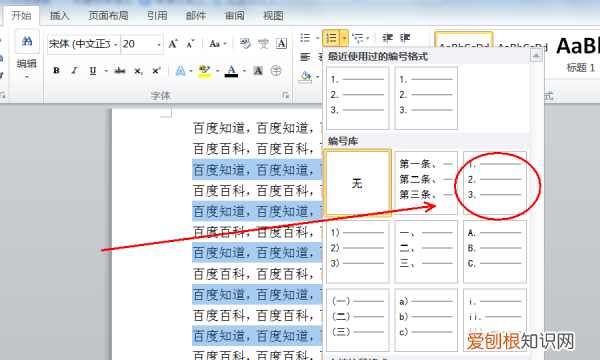Screen dimensions: 600x360
Task: Toggle Italic formatting
Action: point(74,71)
